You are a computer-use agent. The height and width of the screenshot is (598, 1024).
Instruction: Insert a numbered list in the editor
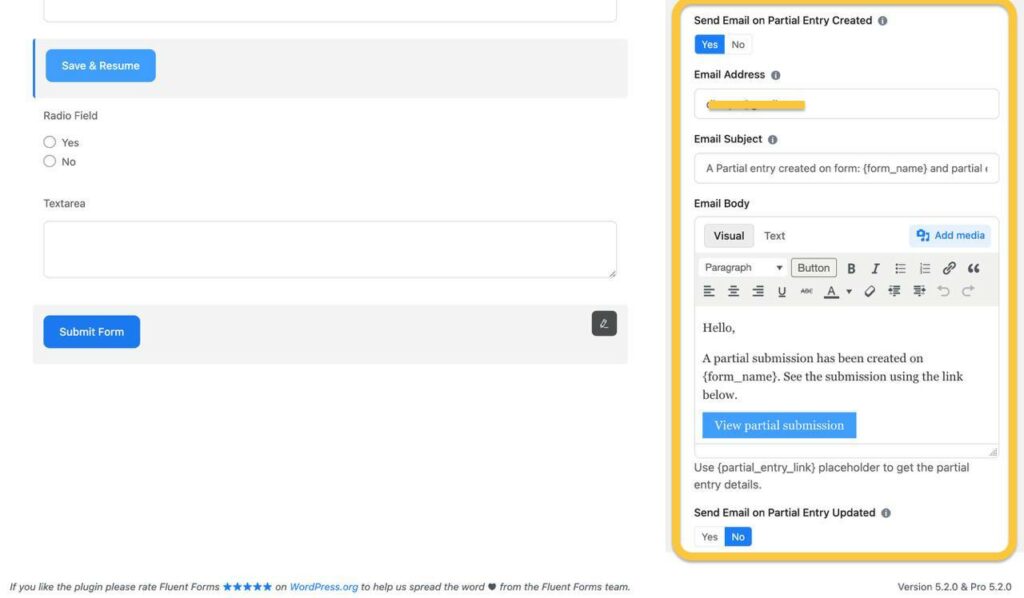tap(924, 268)
